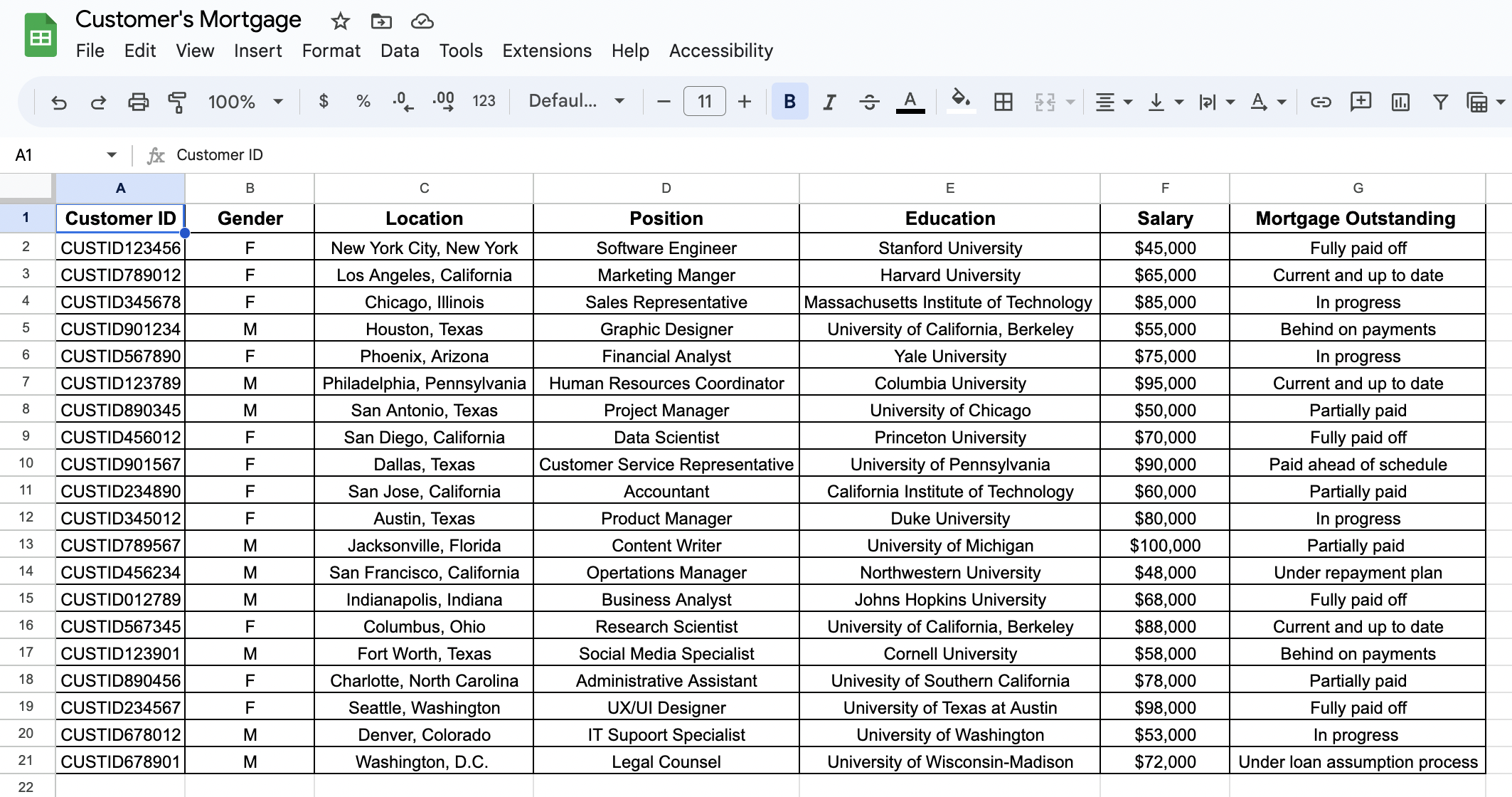Click the Create a filter icon
1512x797 pixels.
(1440, 102)
